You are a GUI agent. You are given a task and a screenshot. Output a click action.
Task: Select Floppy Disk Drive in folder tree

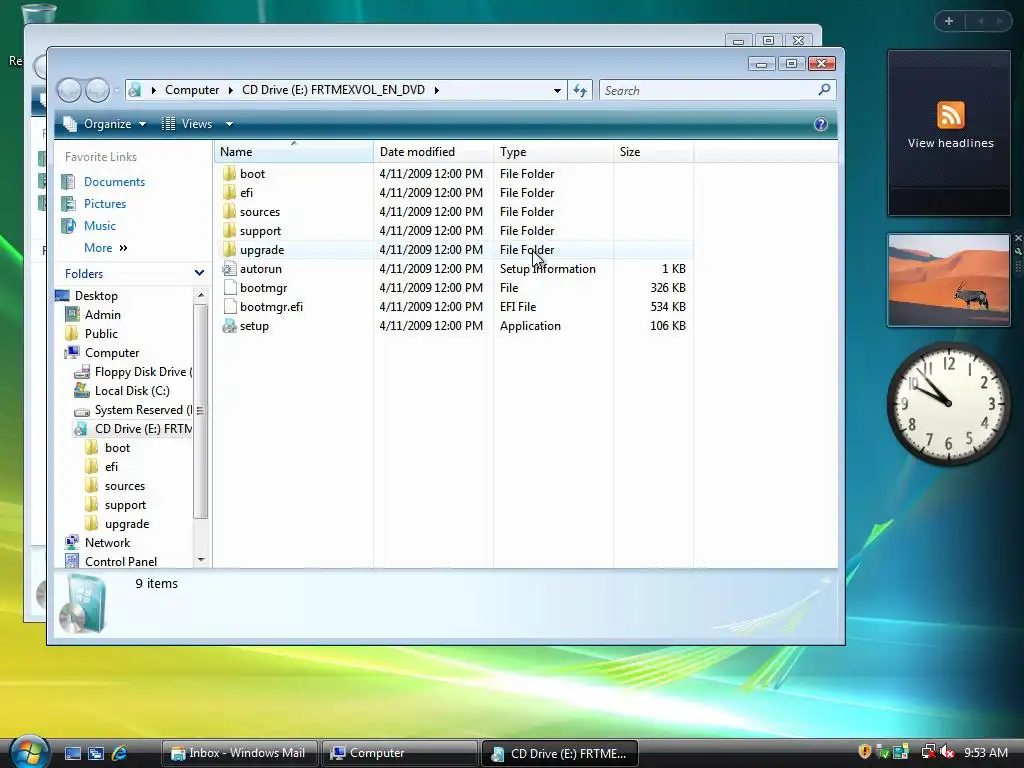[x=142, y=372]
